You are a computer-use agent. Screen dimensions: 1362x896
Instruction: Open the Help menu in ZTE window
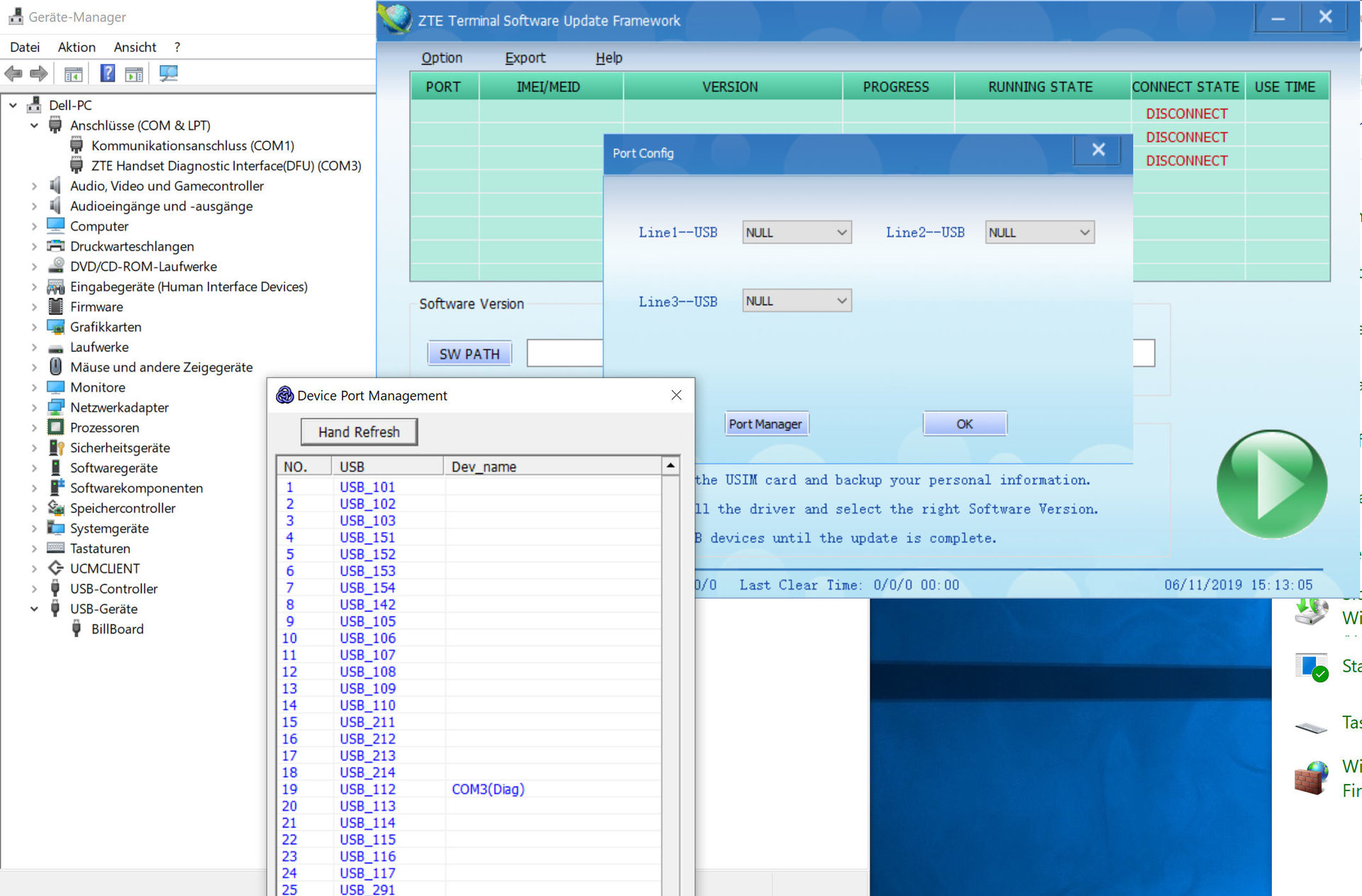point(609,57)
